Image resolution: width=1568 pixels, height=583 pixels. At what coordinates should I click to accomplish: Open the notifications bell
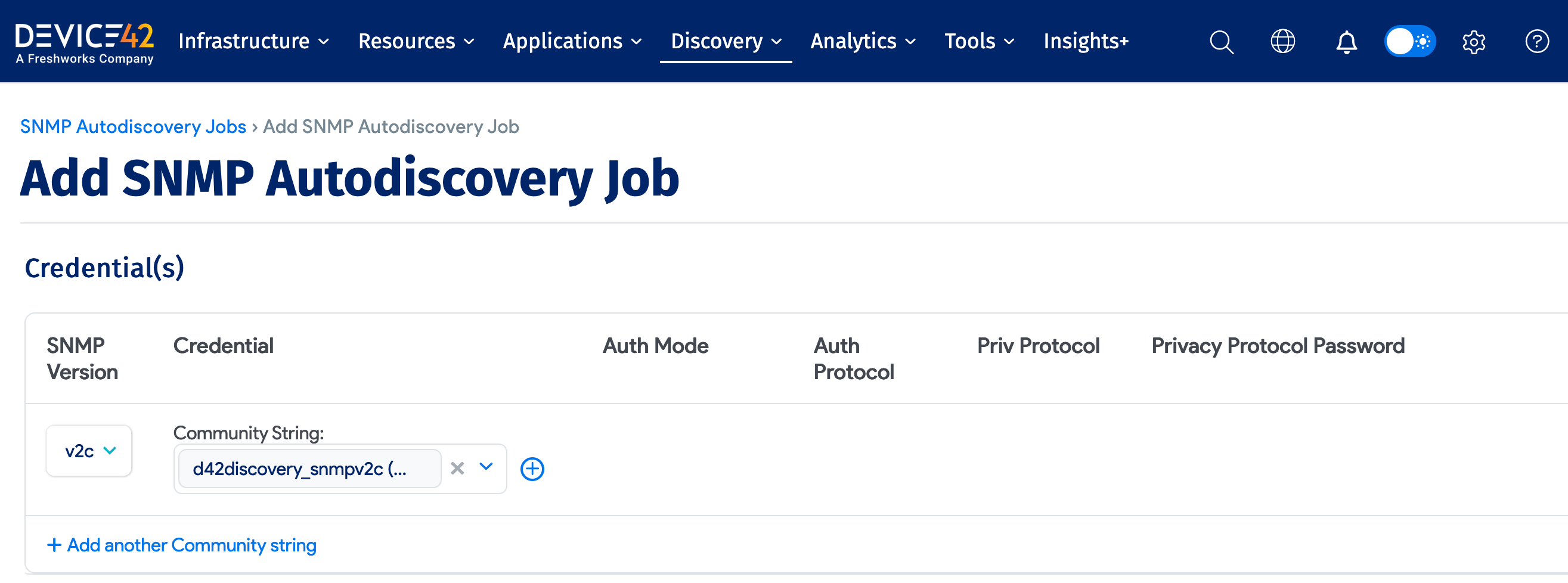pyautogui.click(x=1346, y=41)
